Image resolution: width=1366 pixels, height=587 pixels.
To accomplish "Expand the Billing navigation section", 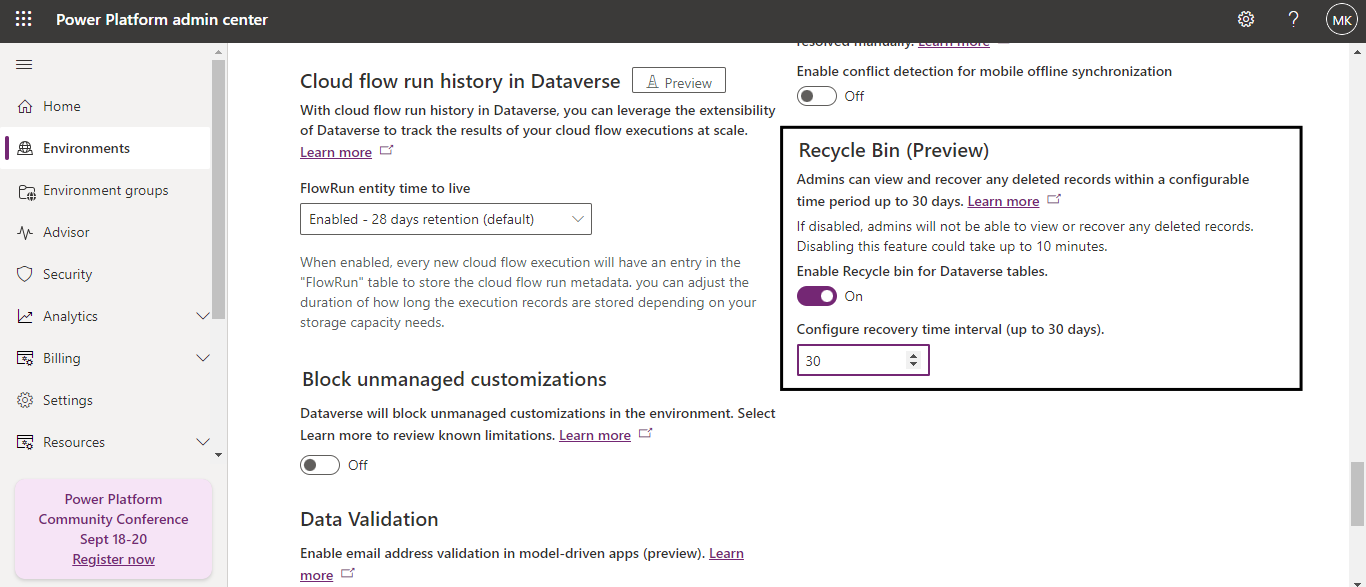I will click(203, 358).
